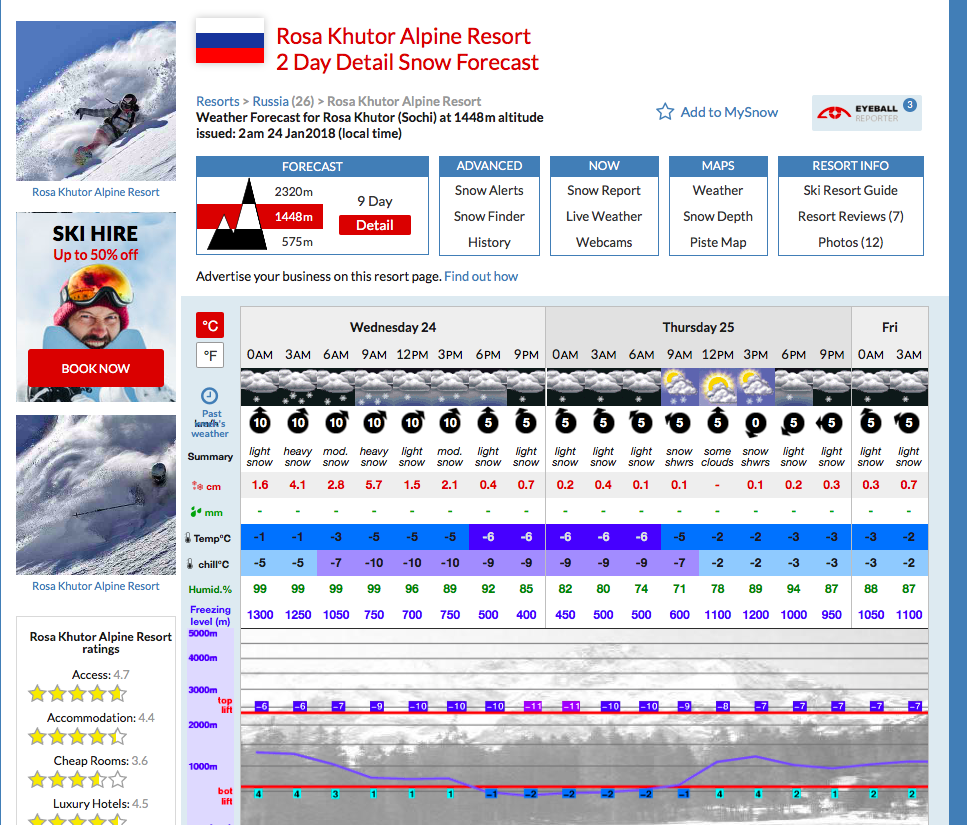This screenshot has width=967, height=825.
Task: Open snowboarder photo thumbnail
Action: pyautogui.click(x=96, y=101)
